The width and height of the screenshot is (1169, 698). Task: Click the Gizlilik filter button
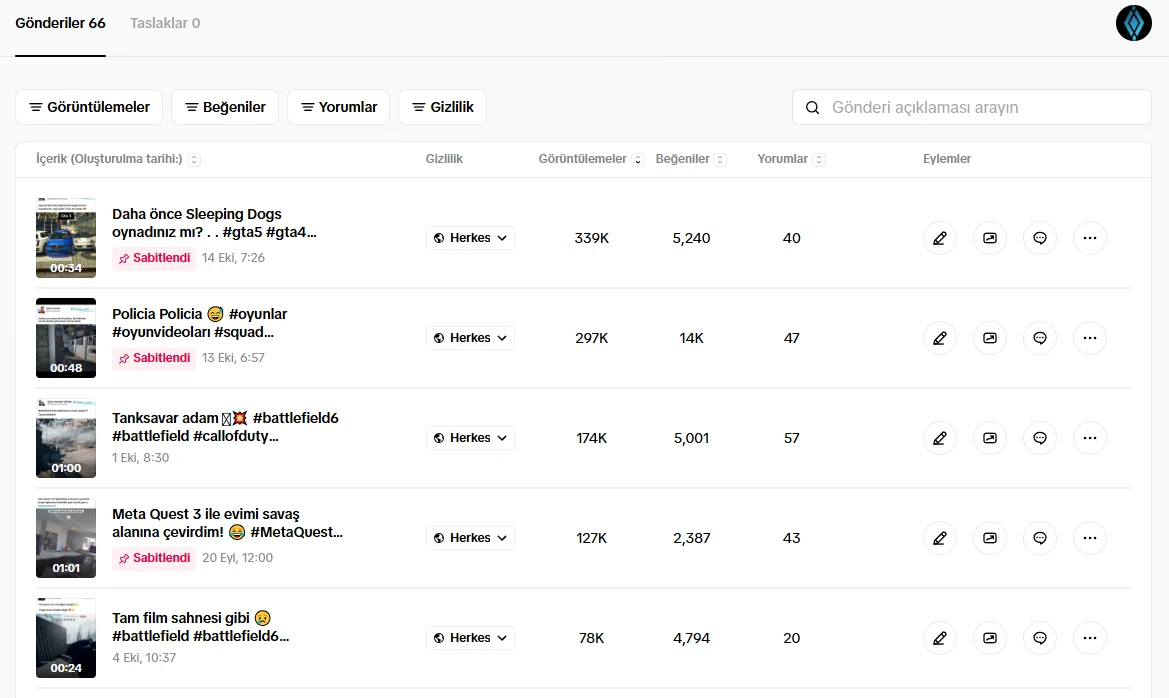pyautogui.click(x=442, y=107)
